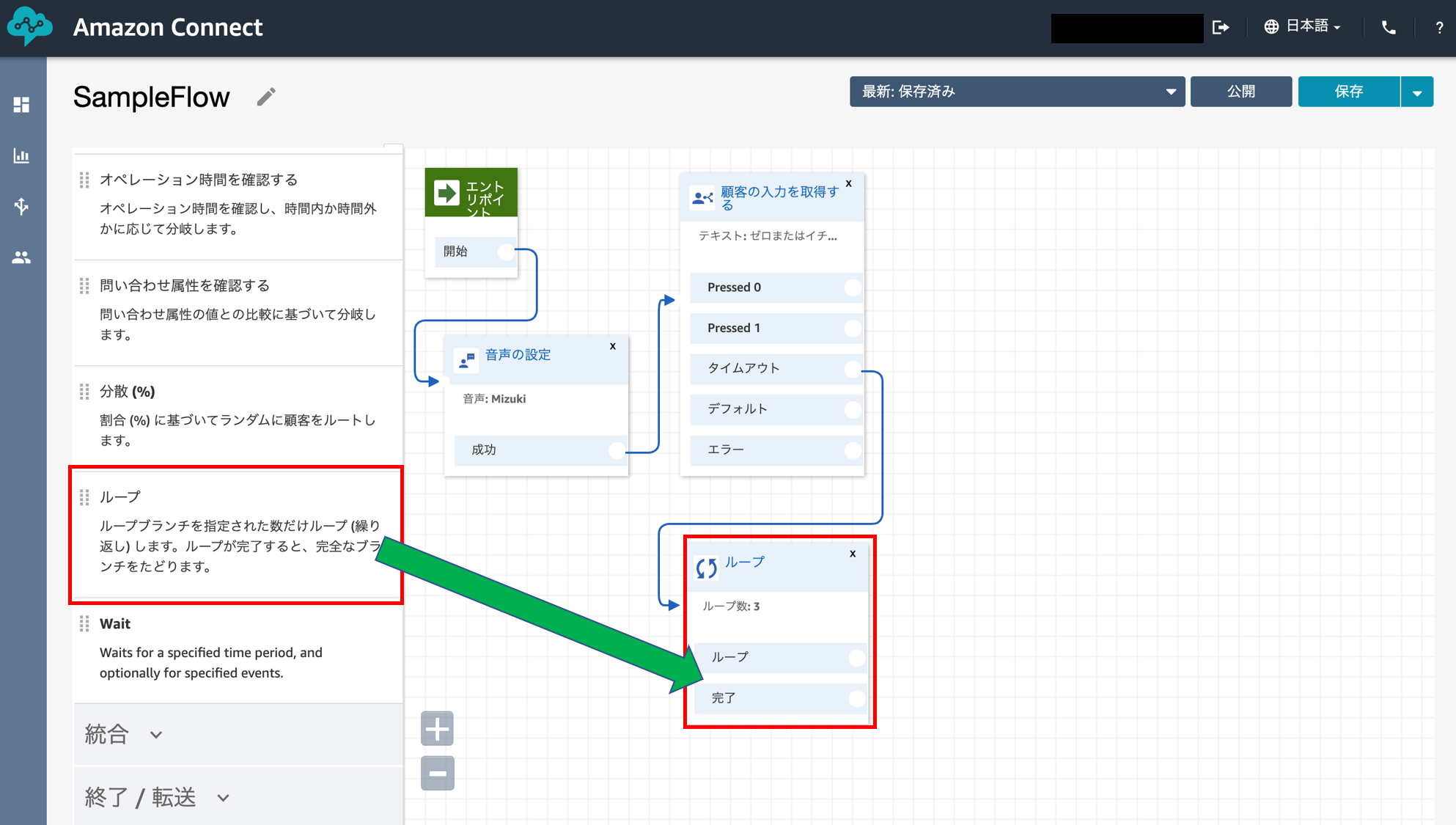Click the voice settings block icon
Screen dimensions: 1456x825
coord(466,360)
